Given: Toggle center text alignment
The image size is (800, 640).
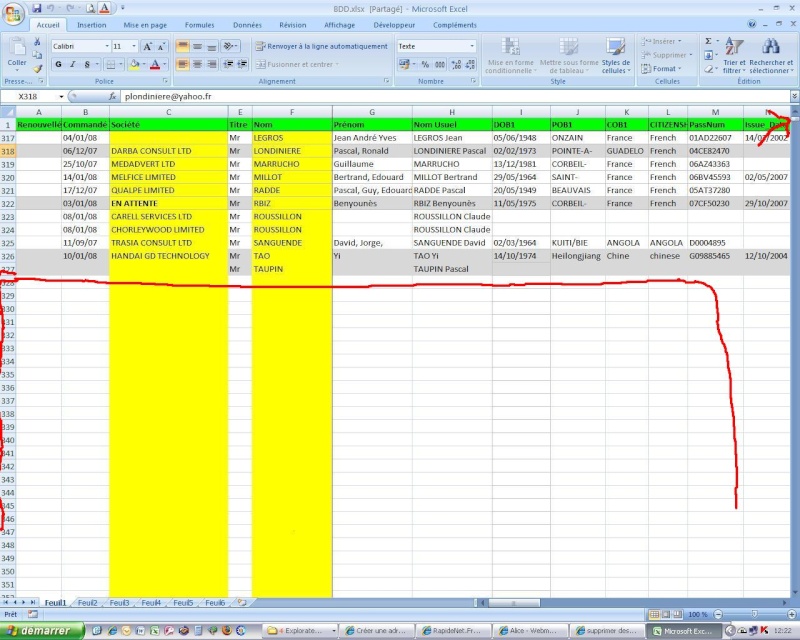Looking at the screenshot, I should pos(198,64).
